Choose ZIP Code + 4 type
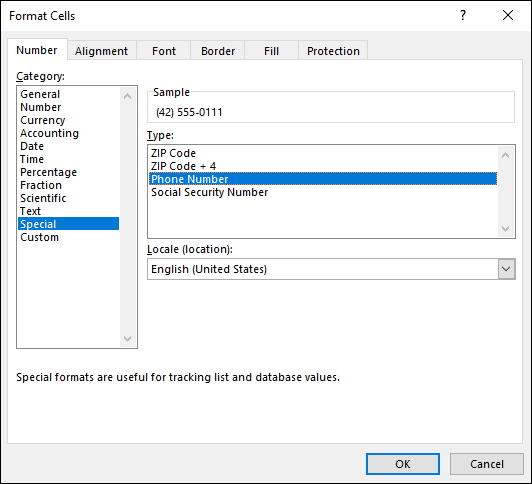This screenshot has height=484, width=532. click(323, 166)
